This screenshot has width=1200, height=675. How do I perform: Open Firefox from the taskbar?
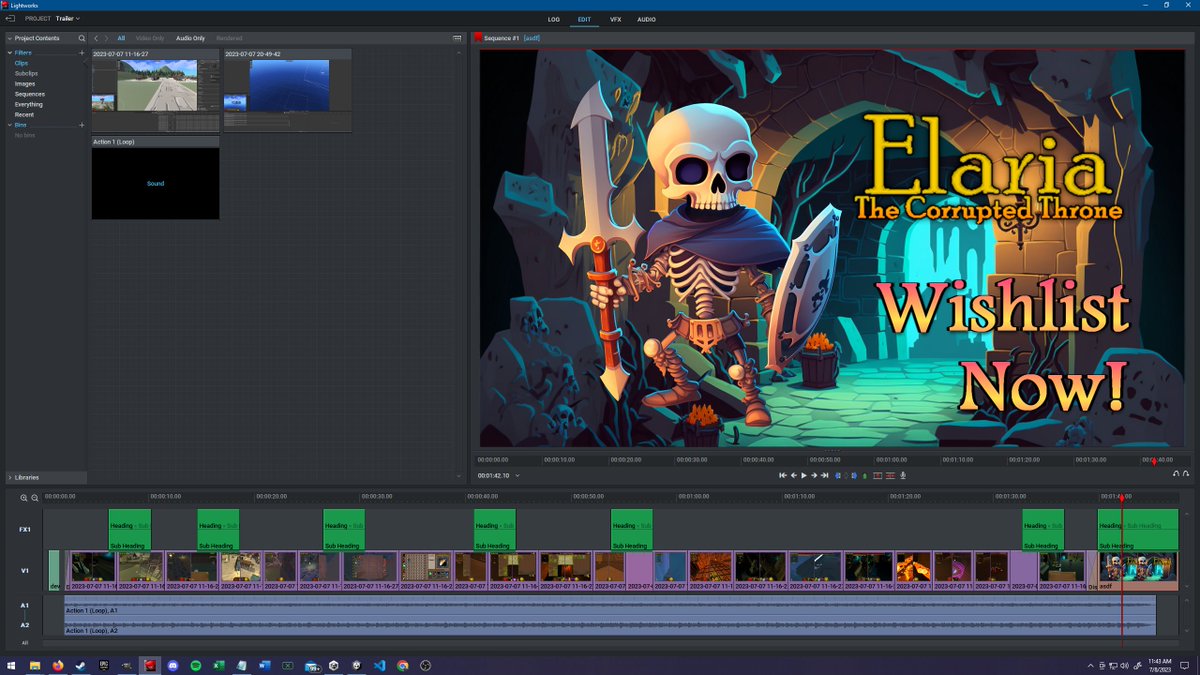(58, 665)
